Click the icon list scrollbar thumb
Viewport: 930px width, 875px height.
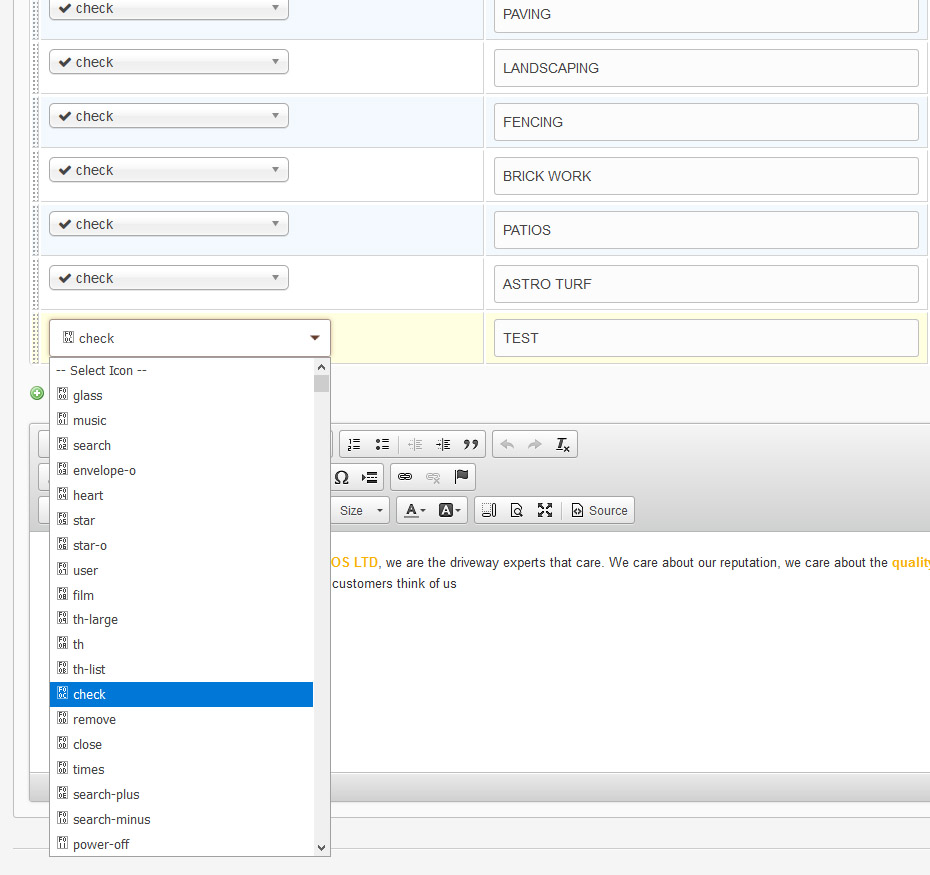[321, 384]
